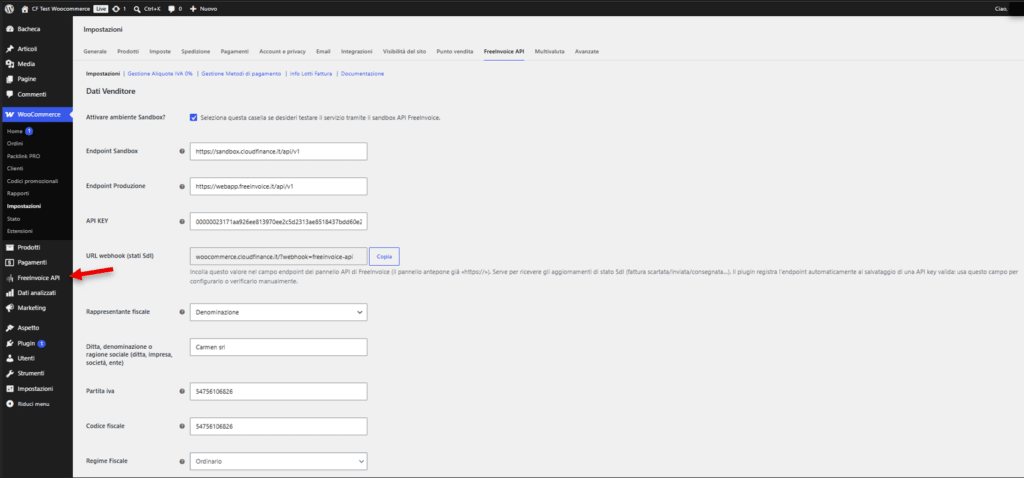
Task: Click the Endpoint Produzione URL field
Action: (x=278, y=186)
